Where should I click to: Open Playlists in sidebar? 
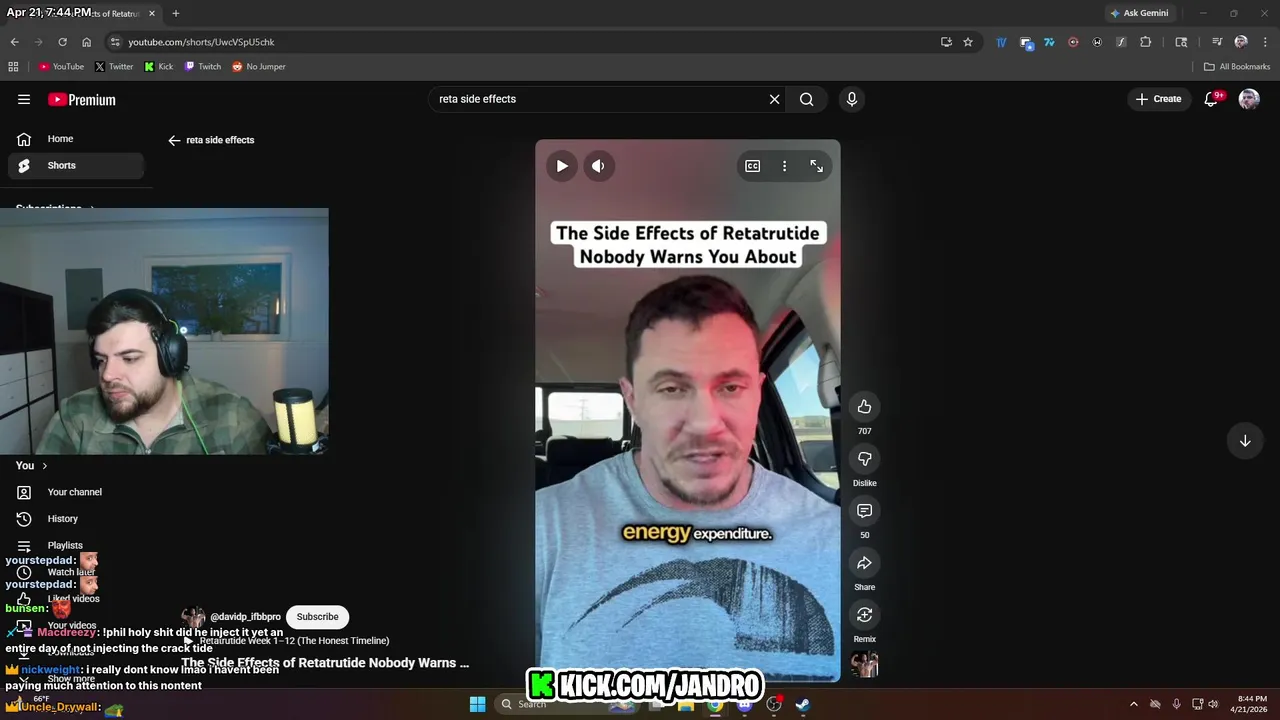pyautogui.click(x=75, y=545)
